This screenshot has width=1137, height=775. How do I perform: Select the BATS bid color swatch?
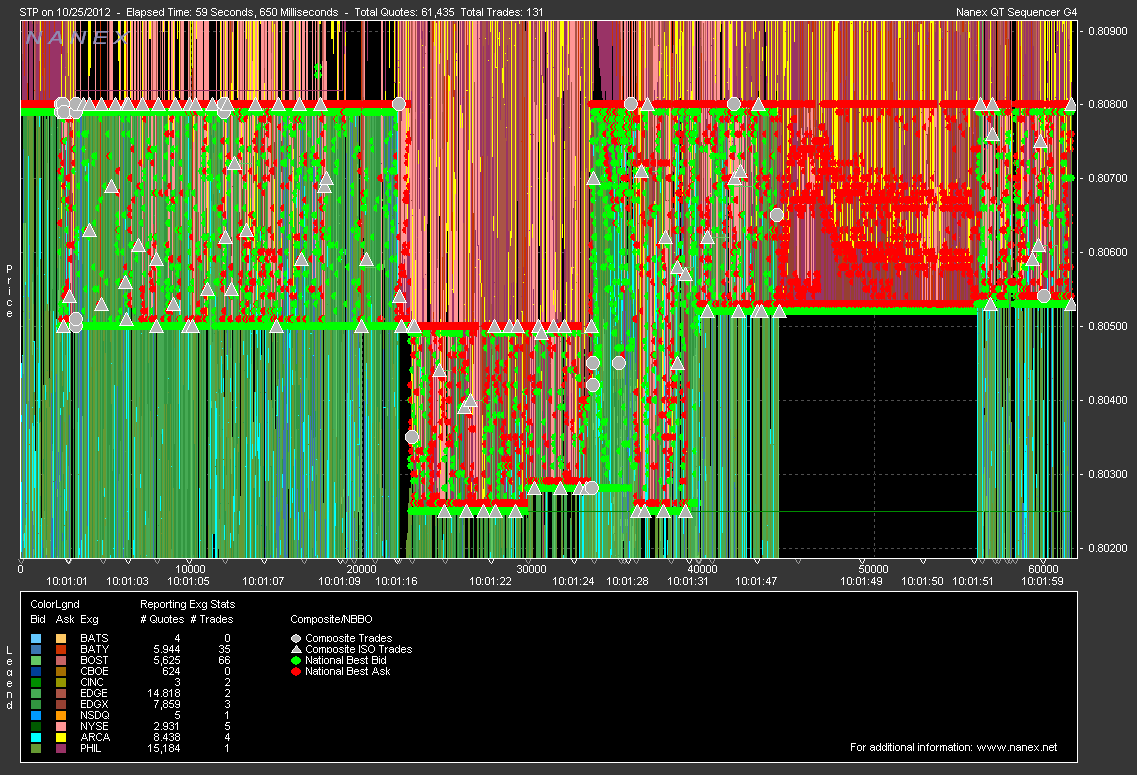[x=36, y=639]
